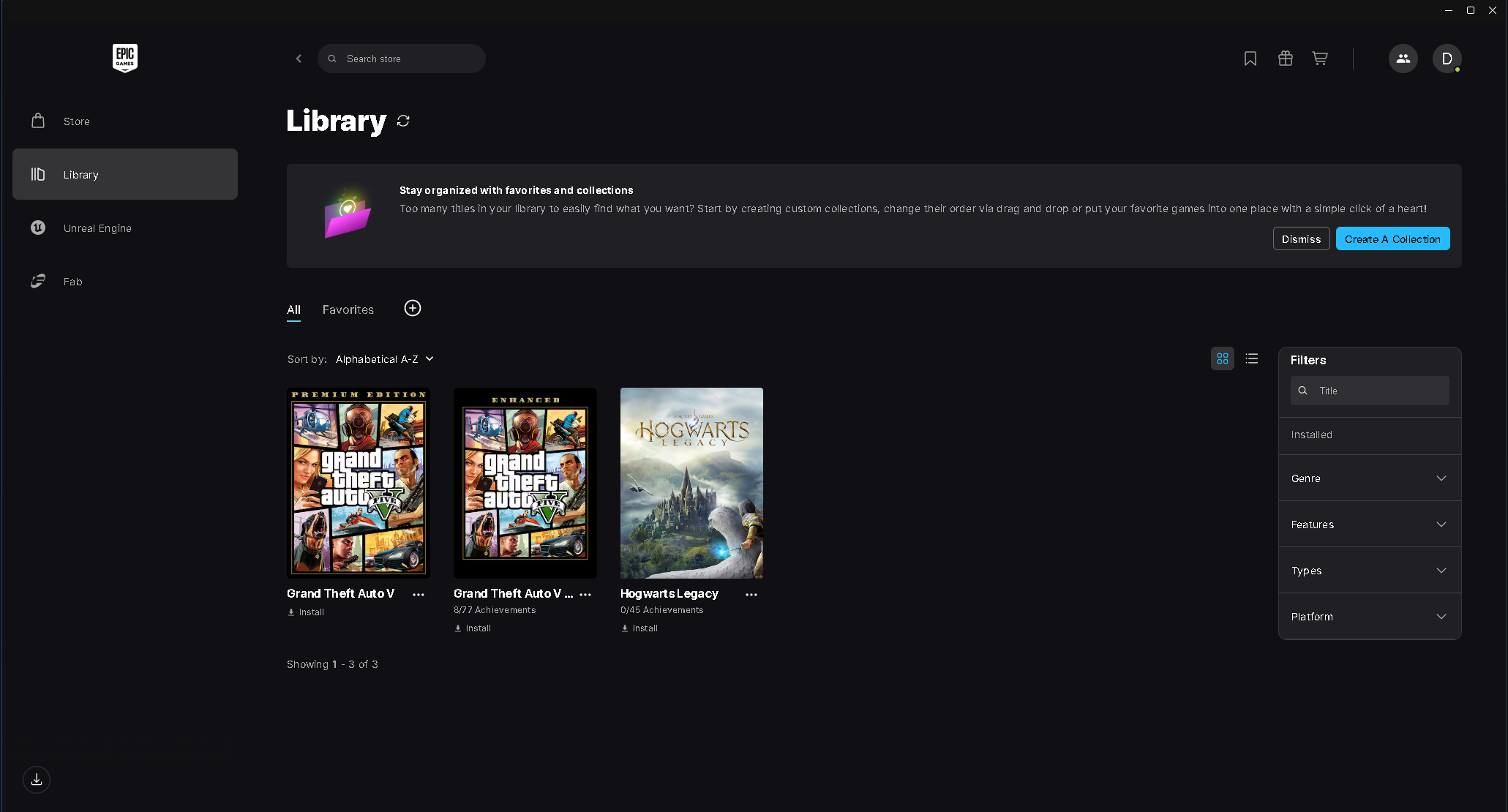Switch to the All tab

[293, 309]
